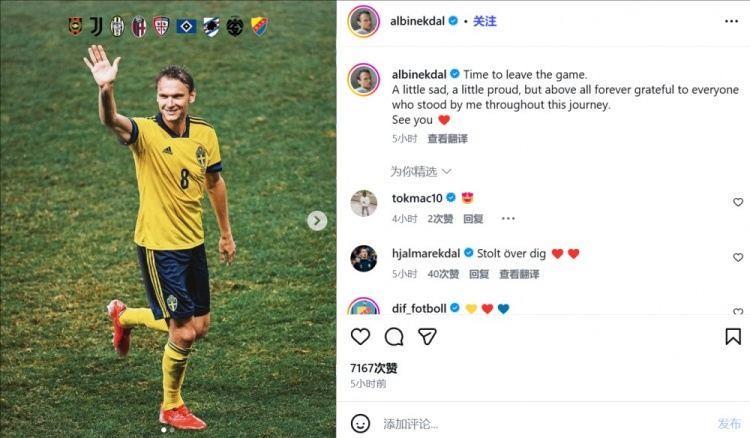Follow albinekdal with the 关注 button
The image size is (750, 438).
pos(485,21)
